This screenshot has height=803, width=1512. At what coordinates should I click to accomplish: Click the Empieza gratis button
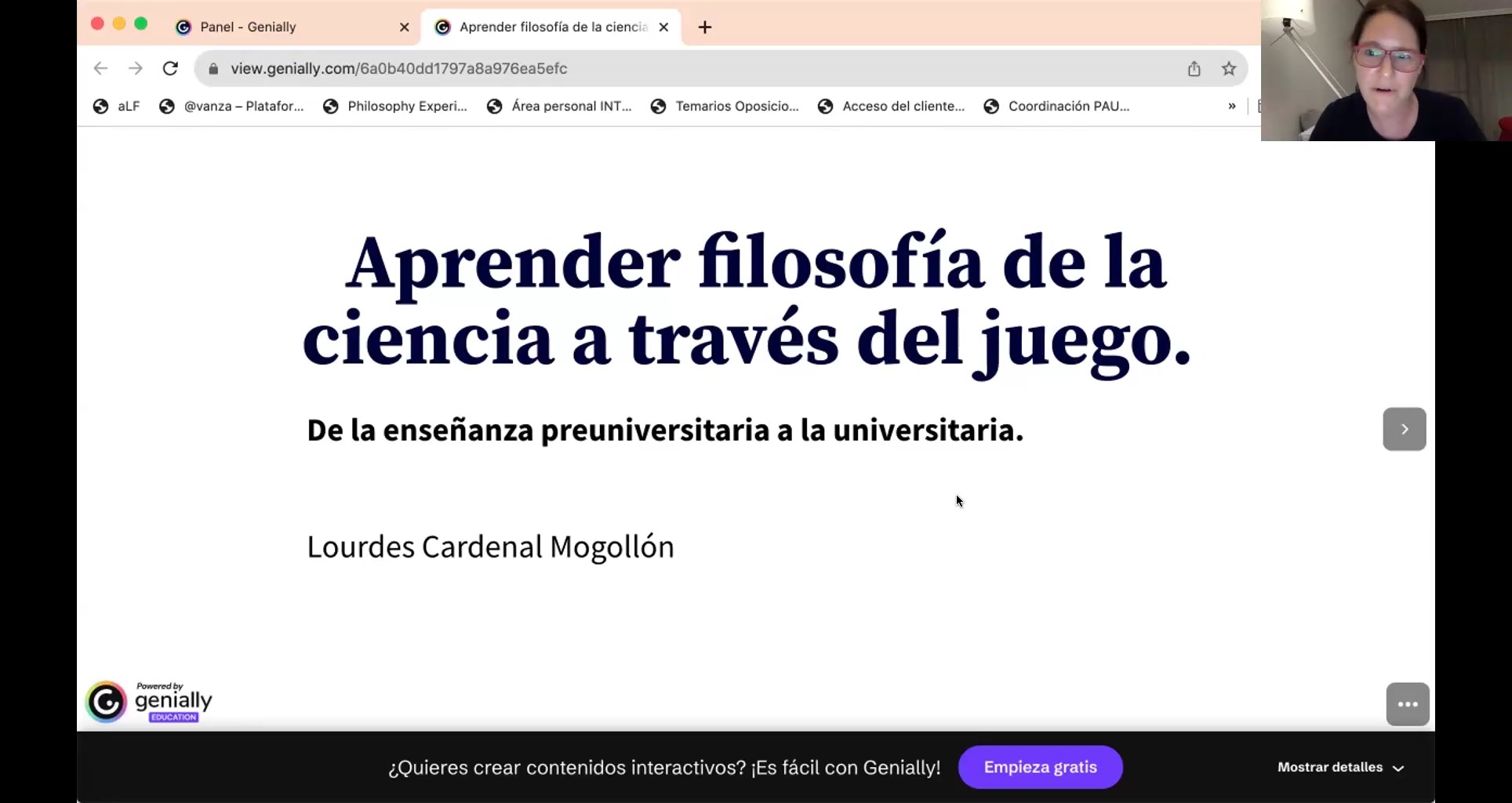[1040, 767]
